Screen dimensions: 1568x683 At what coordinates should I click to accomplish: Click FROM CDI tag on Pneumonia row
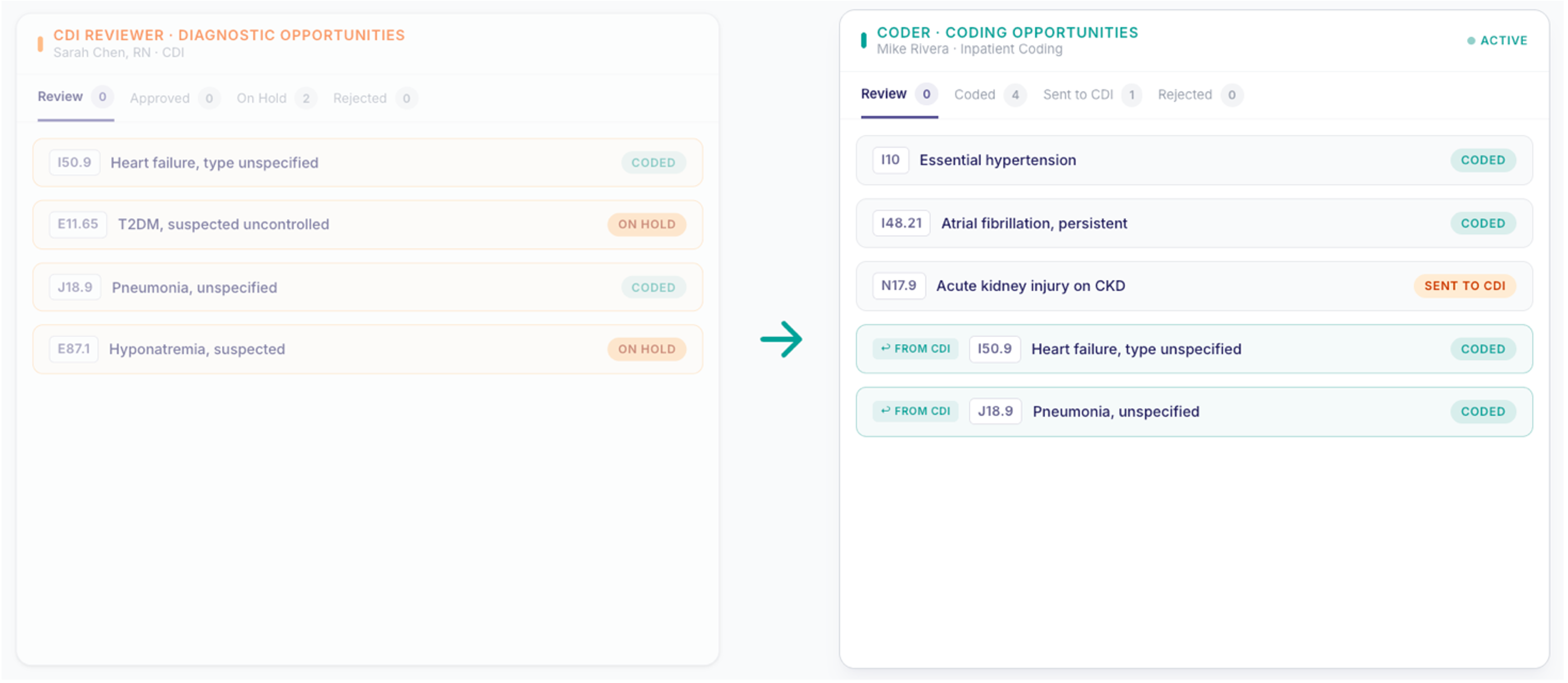coord(916,412)
